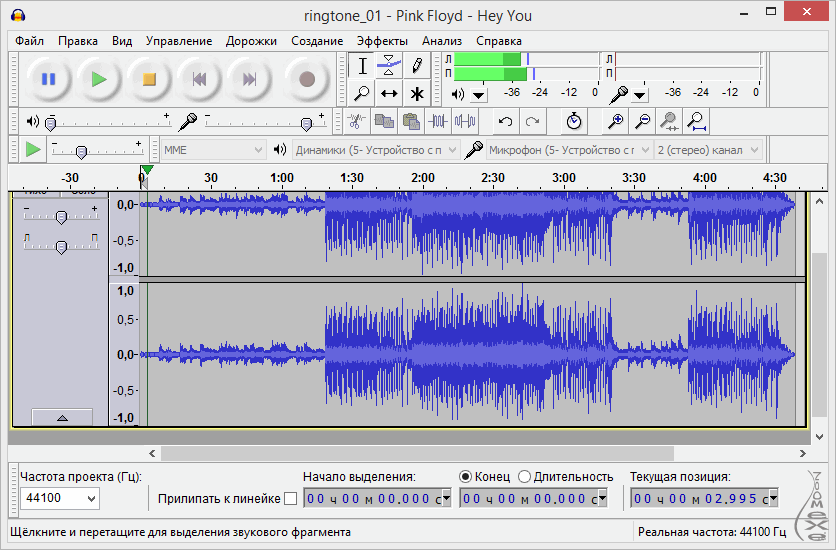
Task: Click the green Play-at-speed button
Action: point(33,150)
